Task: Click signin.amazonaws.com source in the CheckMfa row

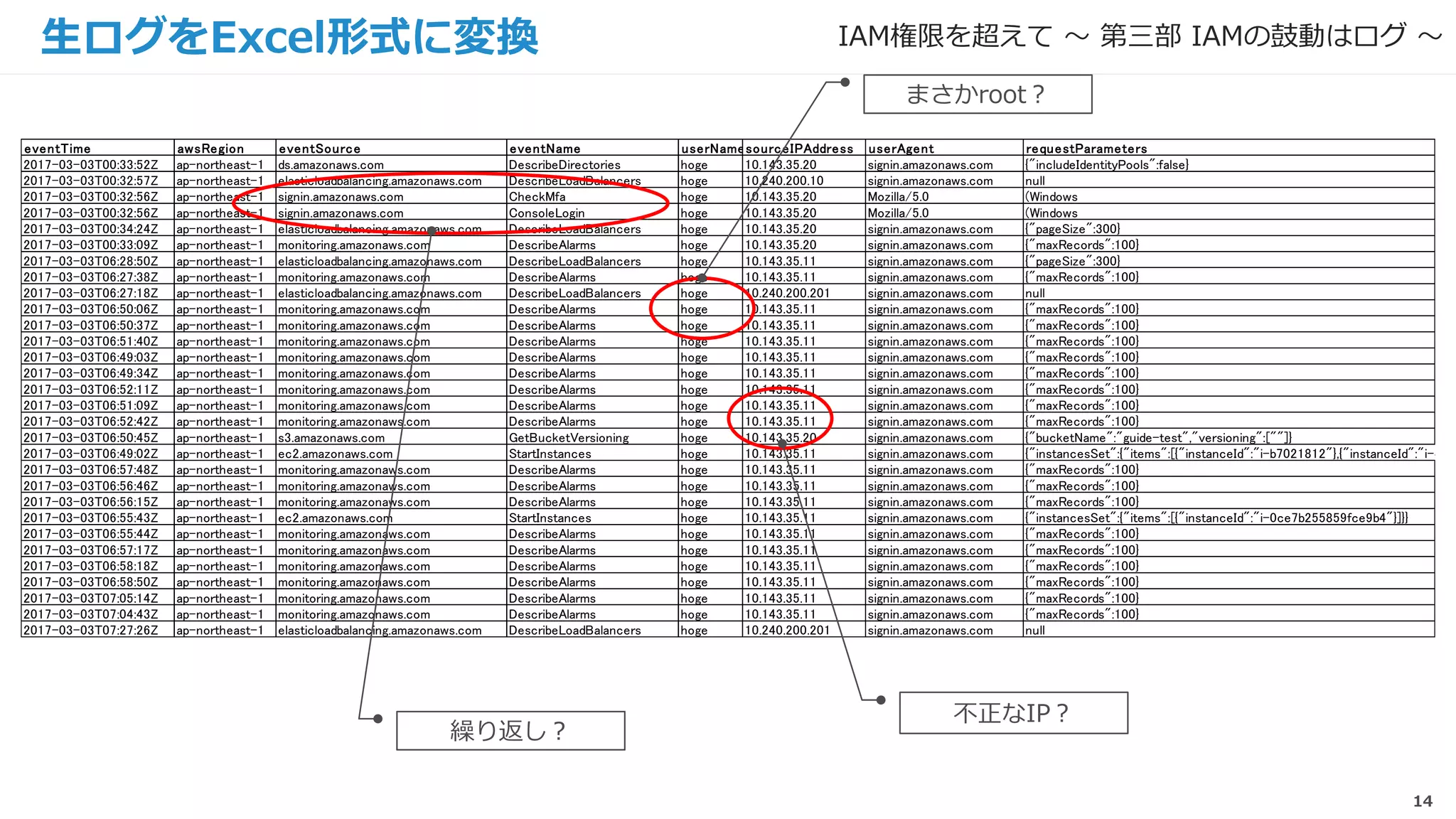Action: coord(391,196)
